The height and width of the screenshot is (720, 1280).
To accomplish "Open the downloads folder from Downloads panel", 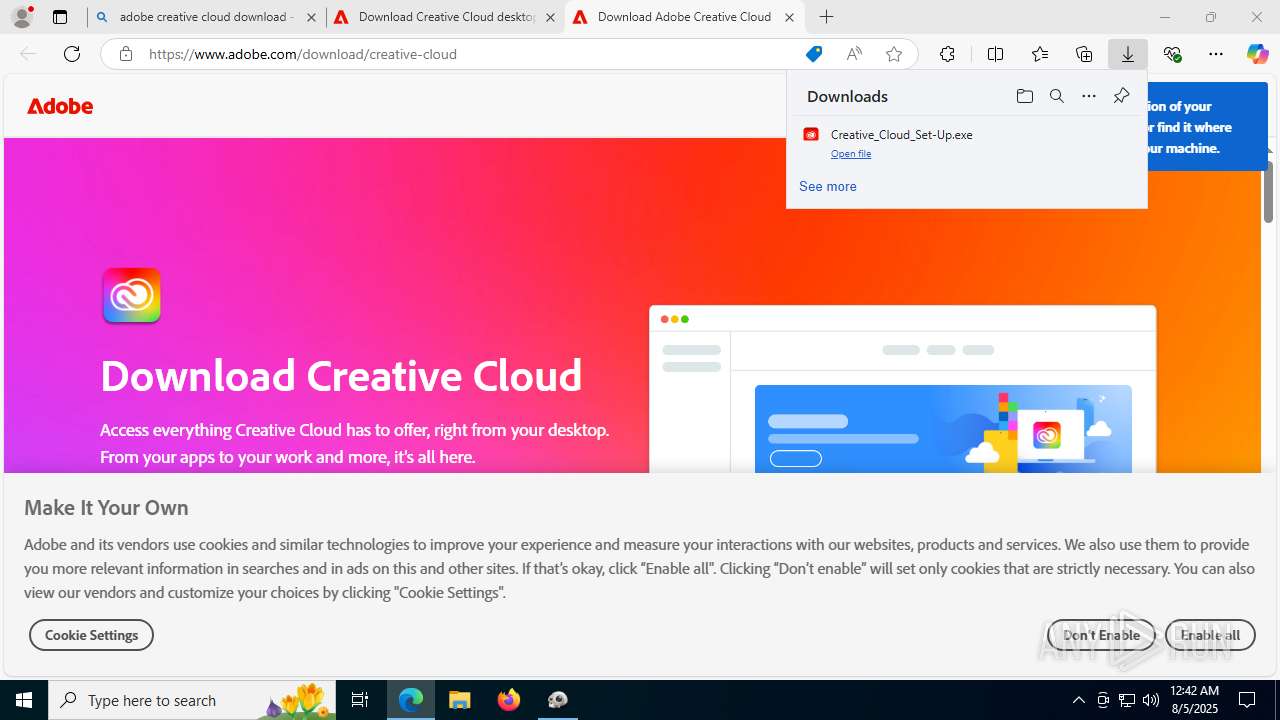I will pos(1024,96).
